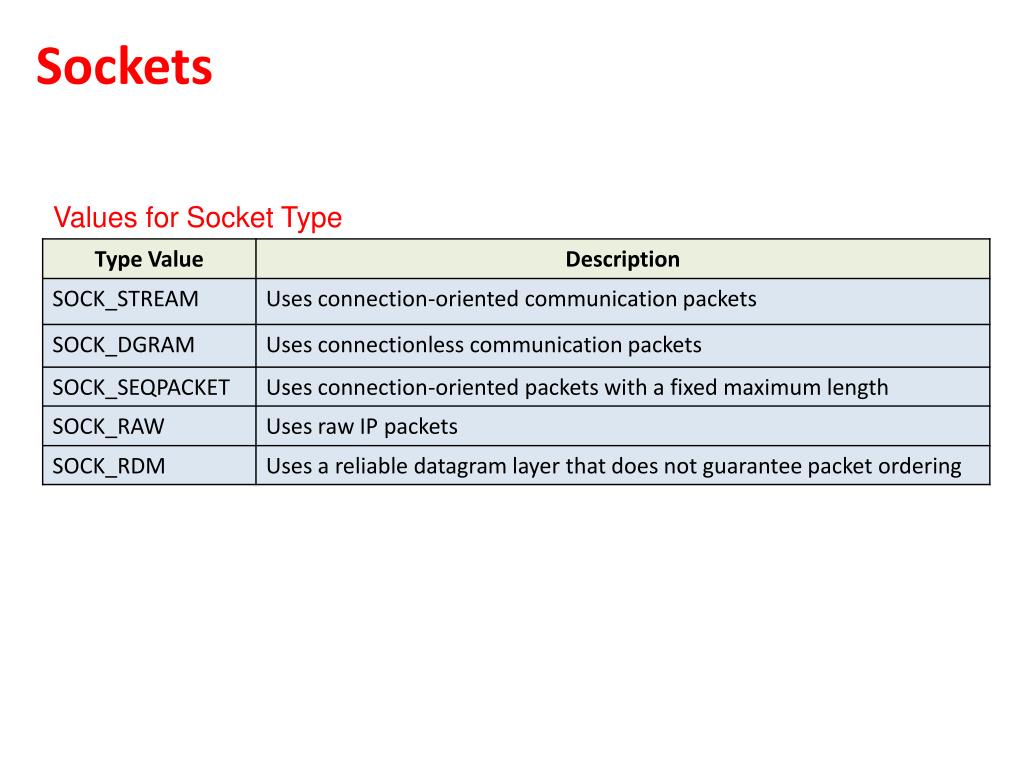Click the Uses raw IP packets description
This screenshot has height=768, width=1024.
tap(362, 427)
